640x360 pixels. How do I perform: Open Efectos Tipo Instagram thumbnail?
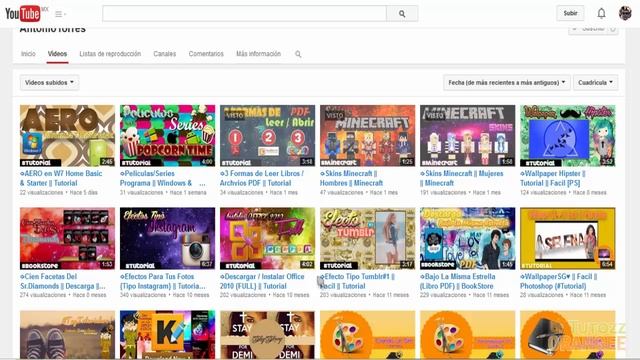pyautogui.click(x=167, y=238)
